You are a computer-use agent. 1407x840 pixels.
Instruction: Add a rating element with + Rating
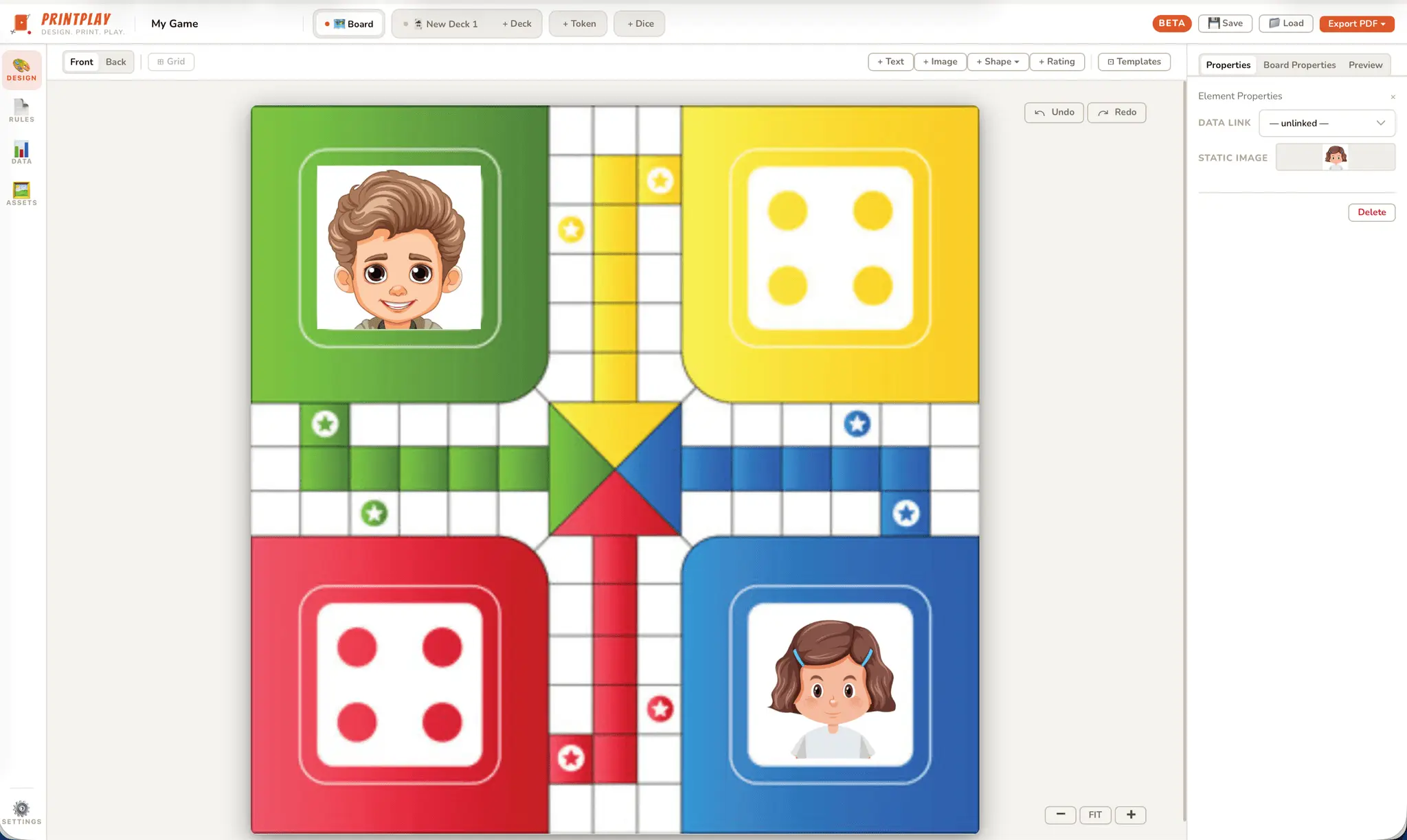(1057, 62)
